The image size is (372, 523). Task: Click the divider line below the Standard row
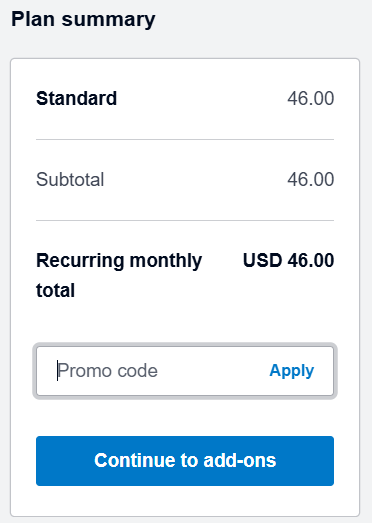coord(185,139)
